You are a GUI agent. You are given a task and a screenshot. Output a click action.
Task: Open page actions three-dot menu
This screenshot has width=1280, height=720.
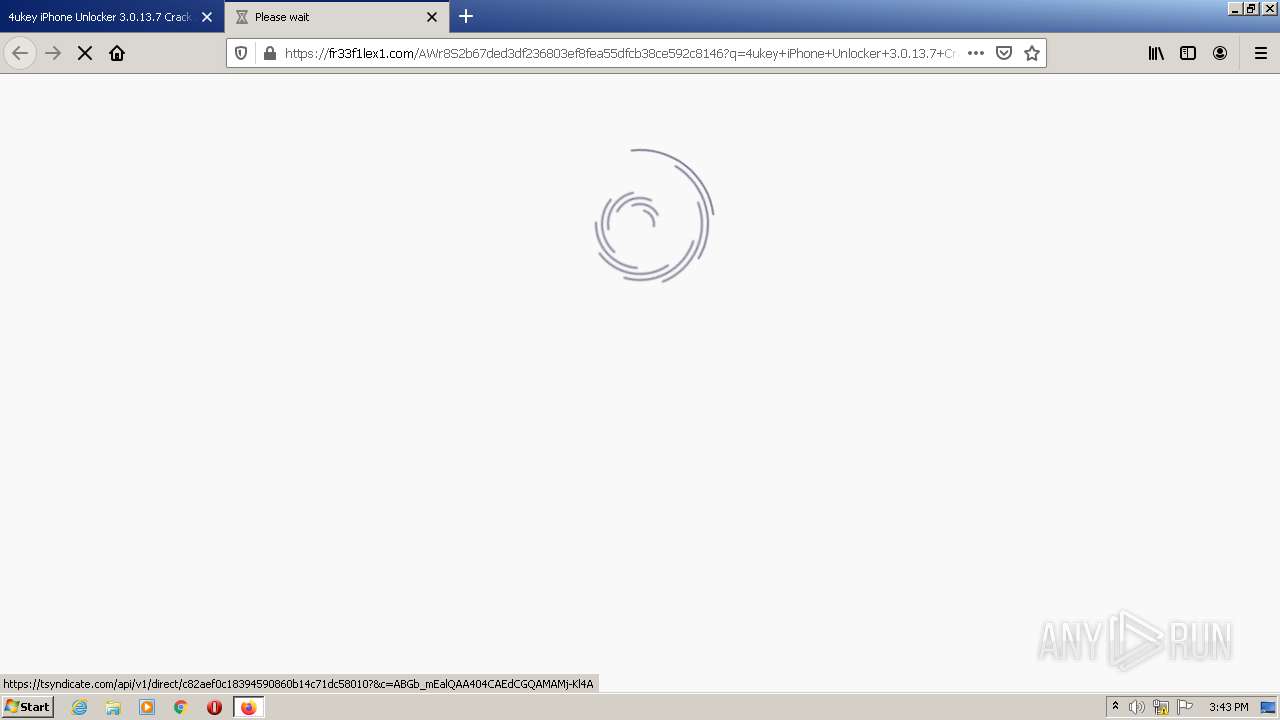pyautogui.click(x=976, y=53)
